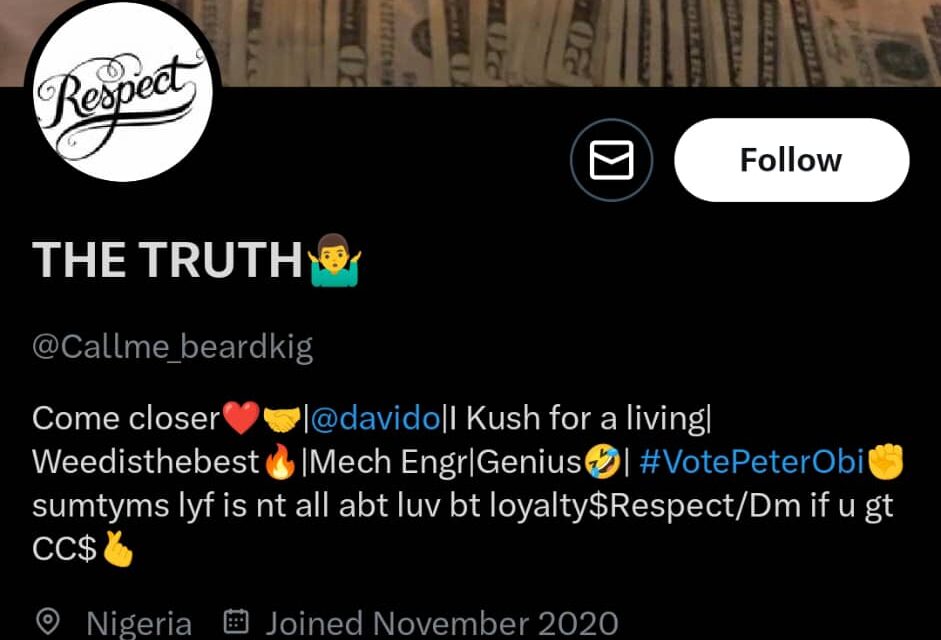Click the calendar joined icon

coord(236,622)
